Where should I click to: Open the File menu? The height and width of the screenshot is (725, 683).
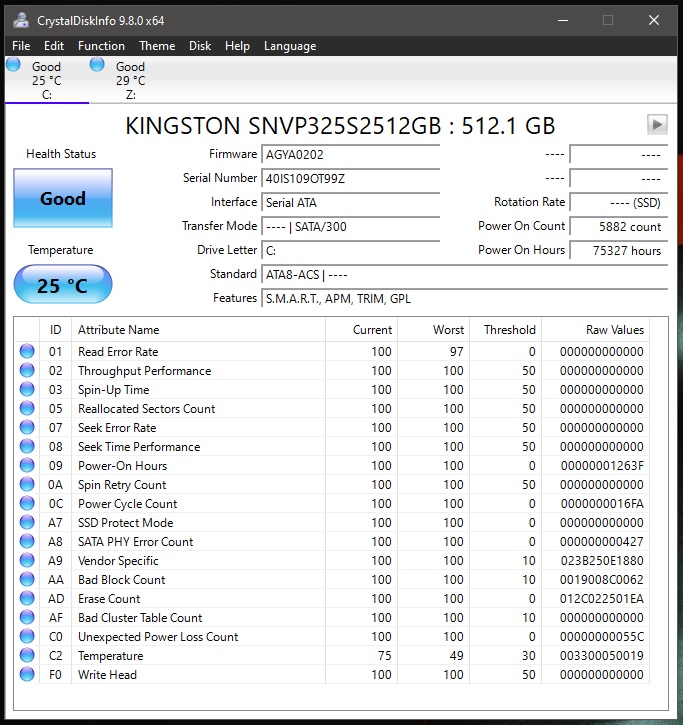click(21, 46)
